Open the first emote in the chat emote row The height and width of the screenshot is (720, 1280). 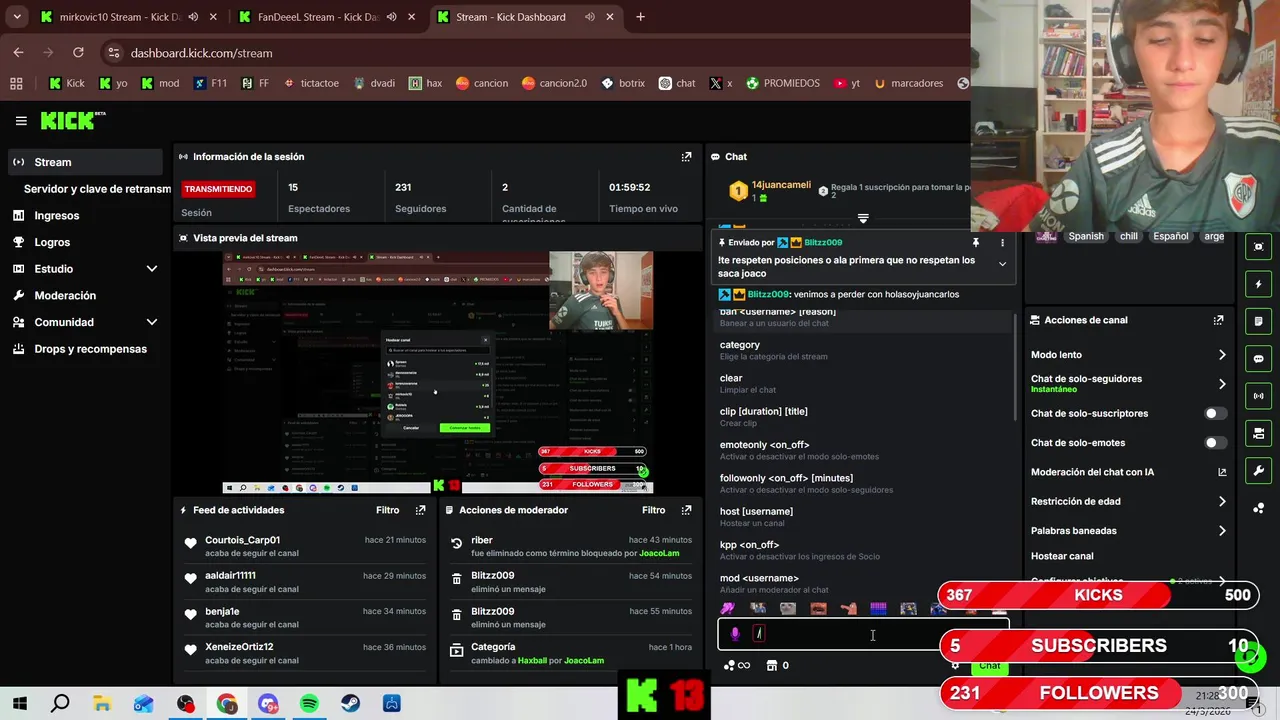point(728,608)
